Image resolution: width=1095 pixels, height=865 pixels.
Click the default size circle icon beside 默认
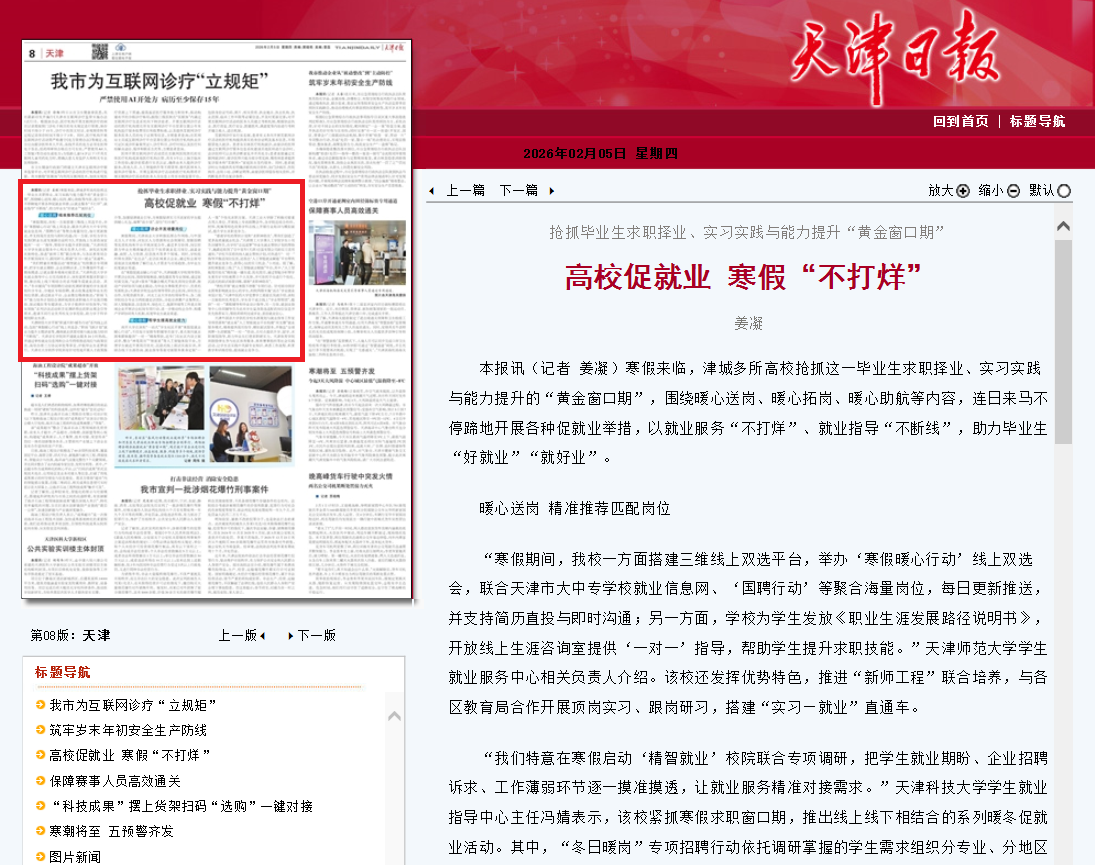click(x=1064, y=191)
